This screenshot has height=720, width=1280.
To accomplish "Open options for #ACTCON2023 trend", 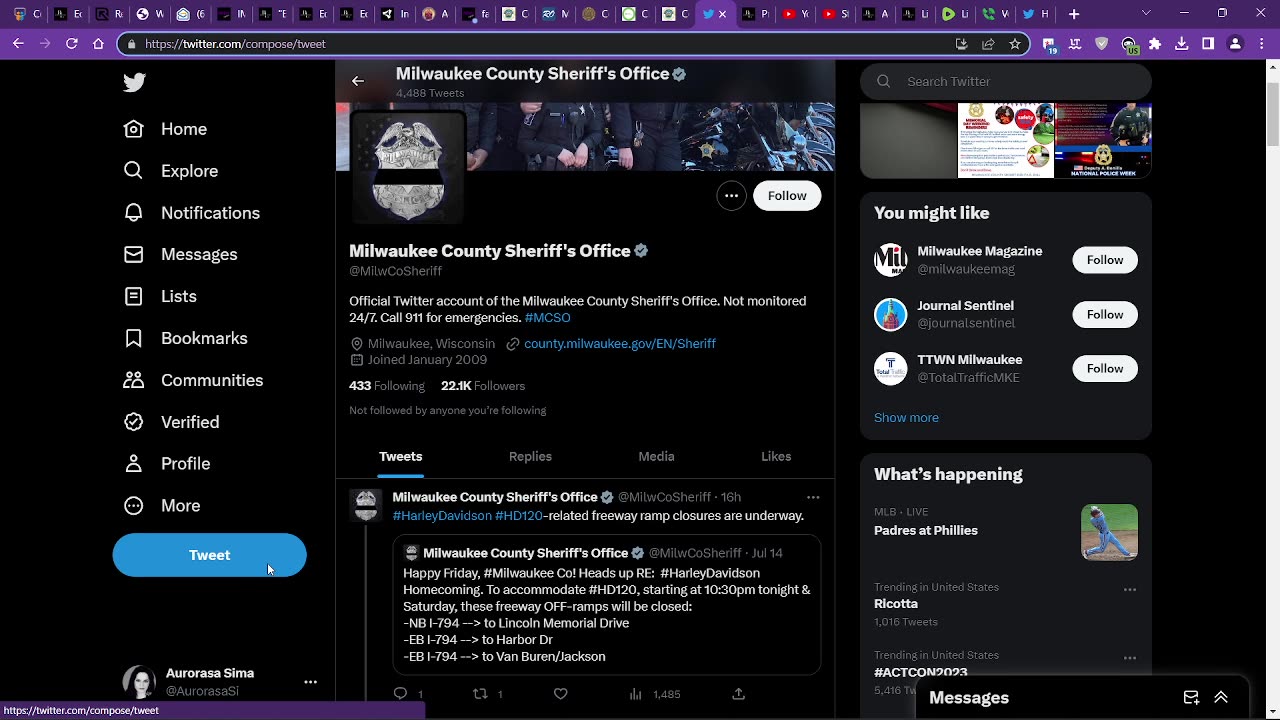I will pos(1130,658).
